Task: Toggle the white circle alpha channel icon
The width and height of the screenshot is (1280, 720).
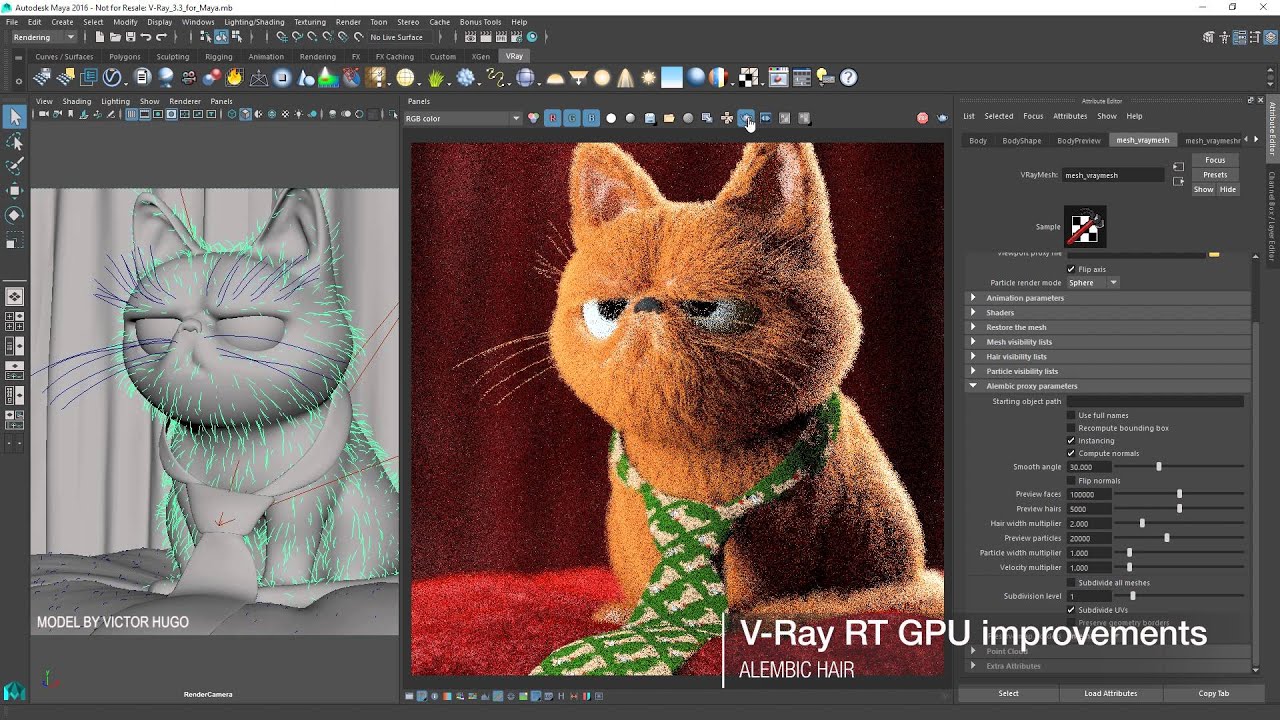Action: coord(611,118)
